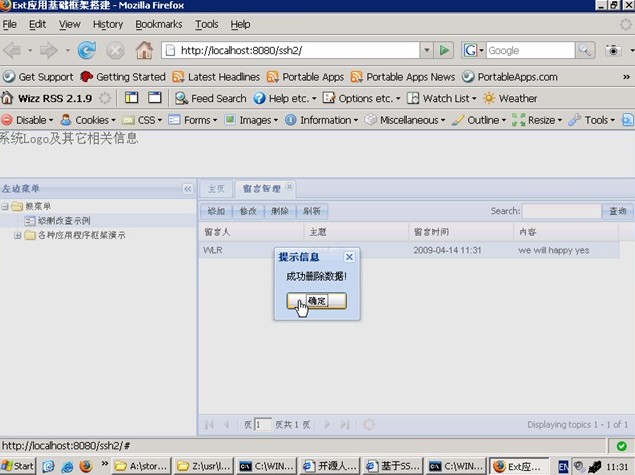
Task: Open the Disable menu in developer toolbar
Action: pos(27,120)
